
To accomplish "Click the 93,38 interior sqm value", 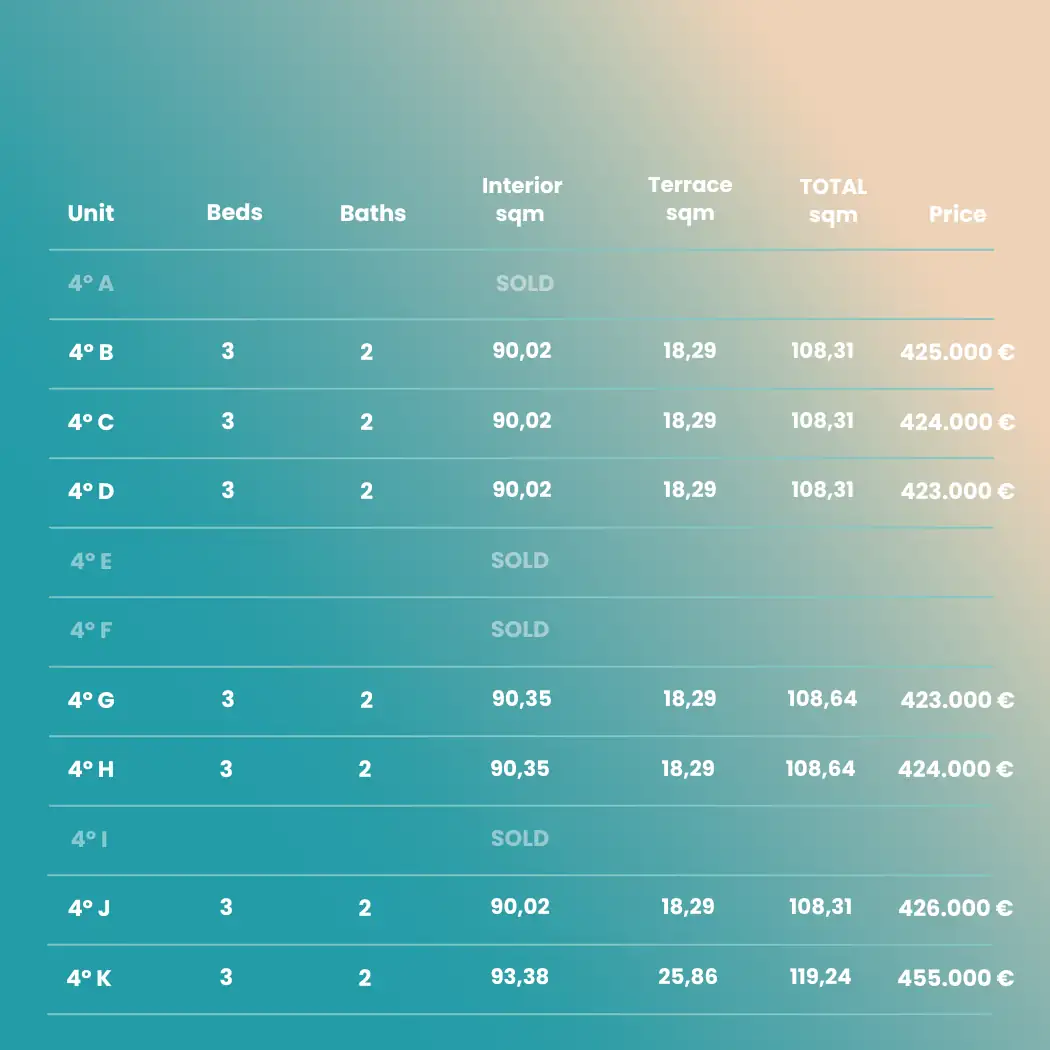I will (520, 977).
